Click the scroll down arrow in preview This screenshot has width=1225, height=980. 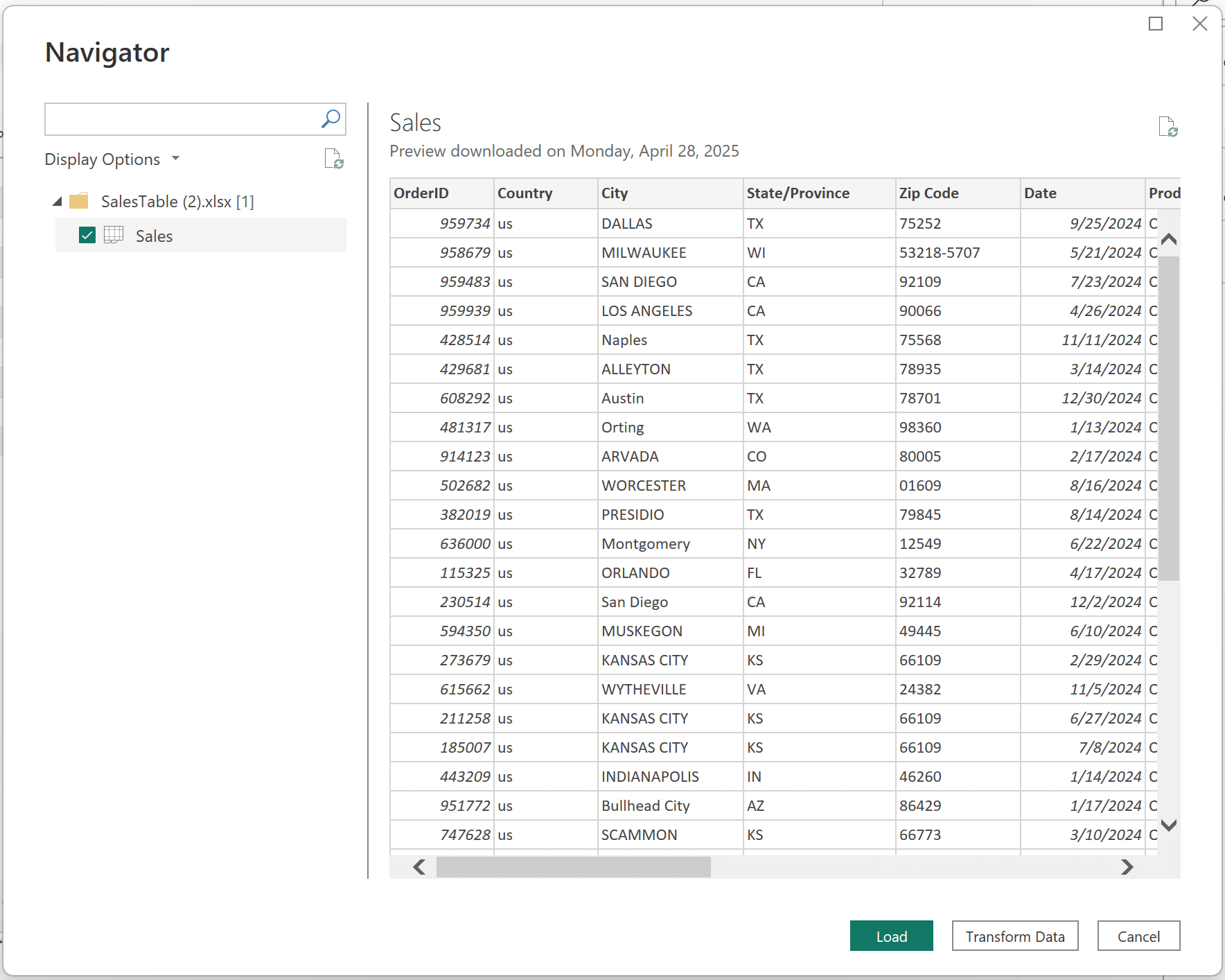click(x=1169, y=825)
